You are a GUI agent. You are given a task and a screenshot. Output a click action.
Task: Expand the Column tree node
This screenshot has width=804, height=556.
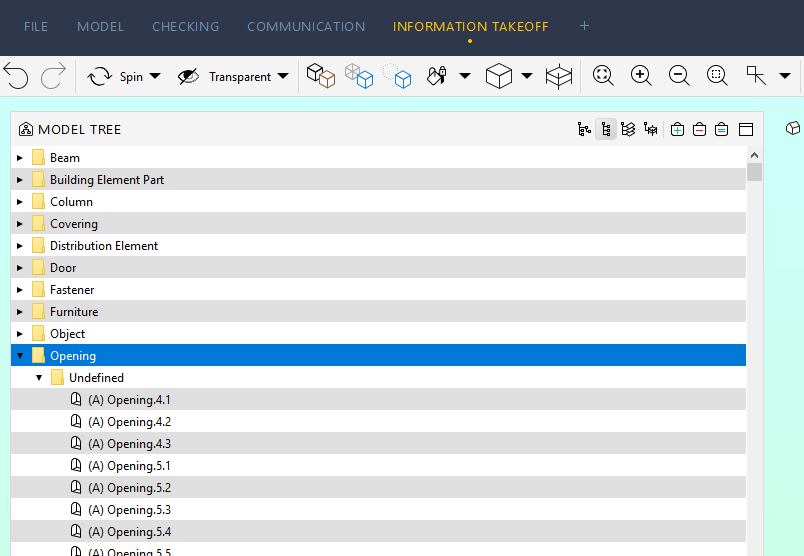coord(19,202)
